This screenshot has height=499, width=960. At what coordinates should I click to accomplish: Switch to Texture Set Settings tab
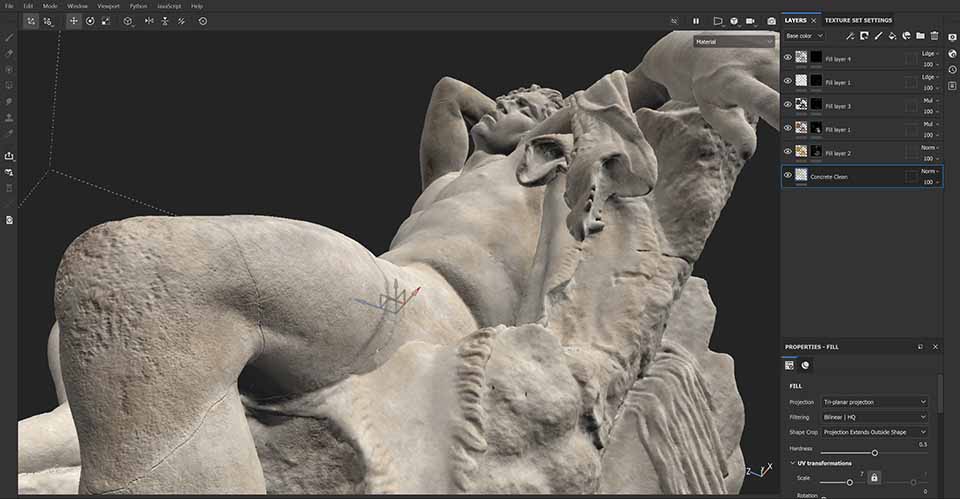858,20
